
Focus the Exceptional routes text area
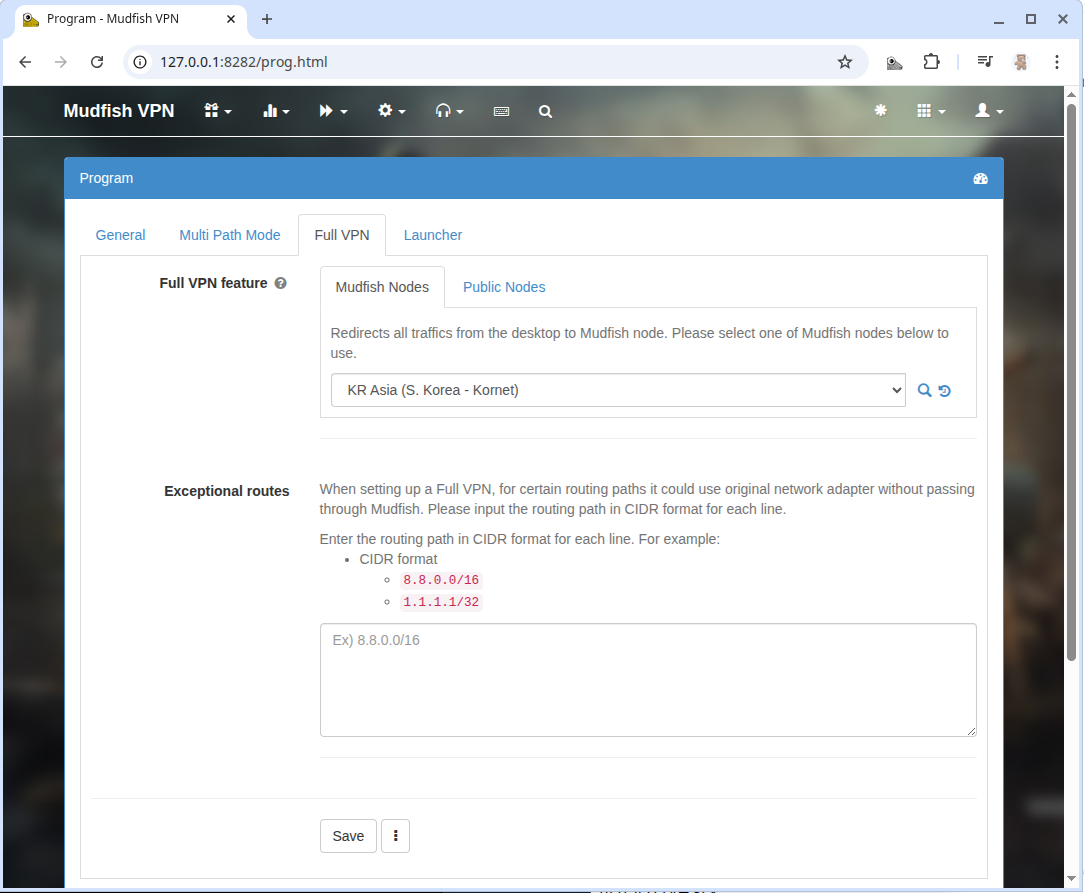(648, 680)
